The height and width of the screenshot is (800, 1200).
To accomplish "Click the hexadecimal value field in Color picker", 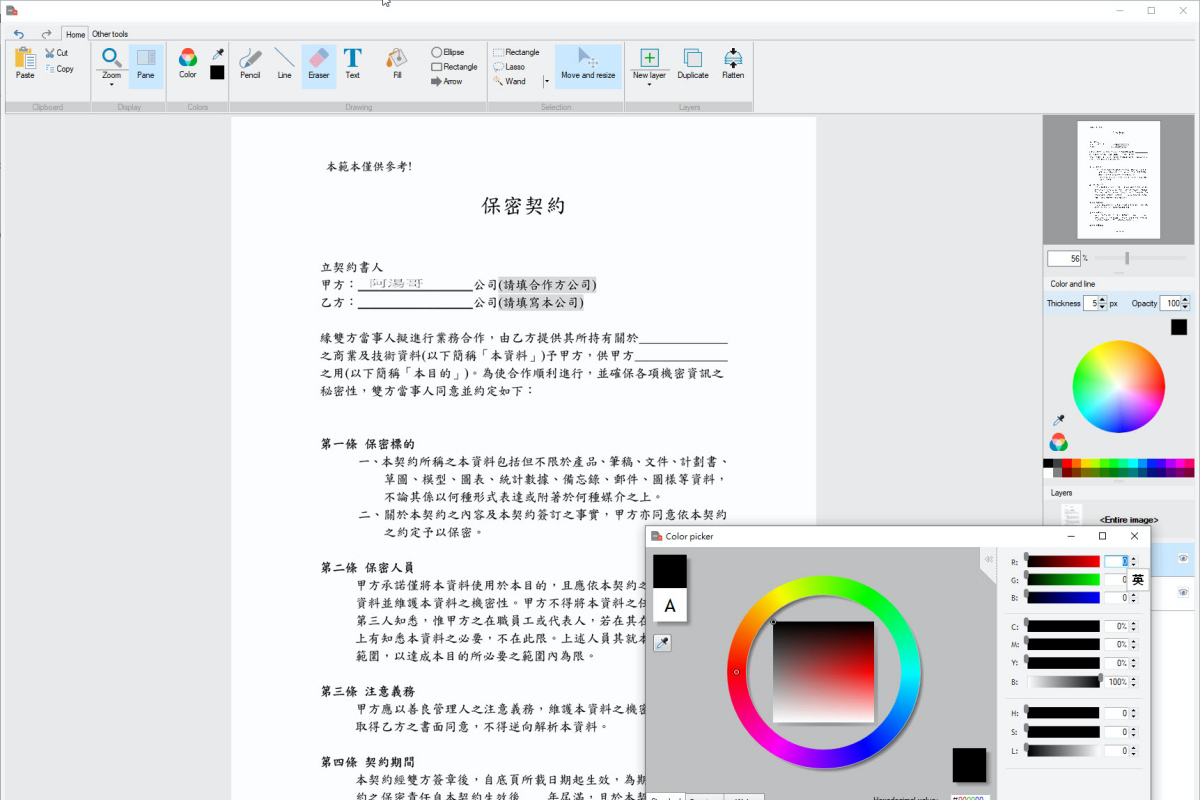I will click(969, 797).
